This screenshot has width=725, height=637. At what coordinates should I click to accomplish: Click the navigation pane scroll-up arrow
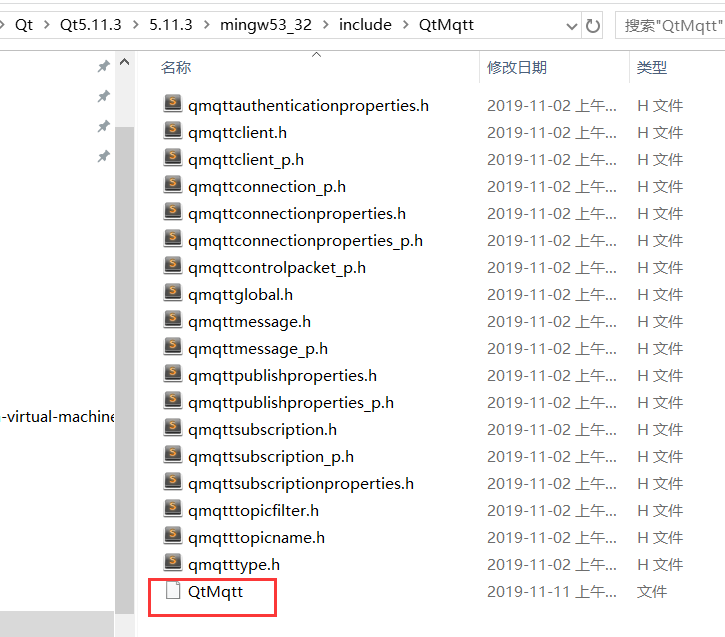tap(124, 62)
